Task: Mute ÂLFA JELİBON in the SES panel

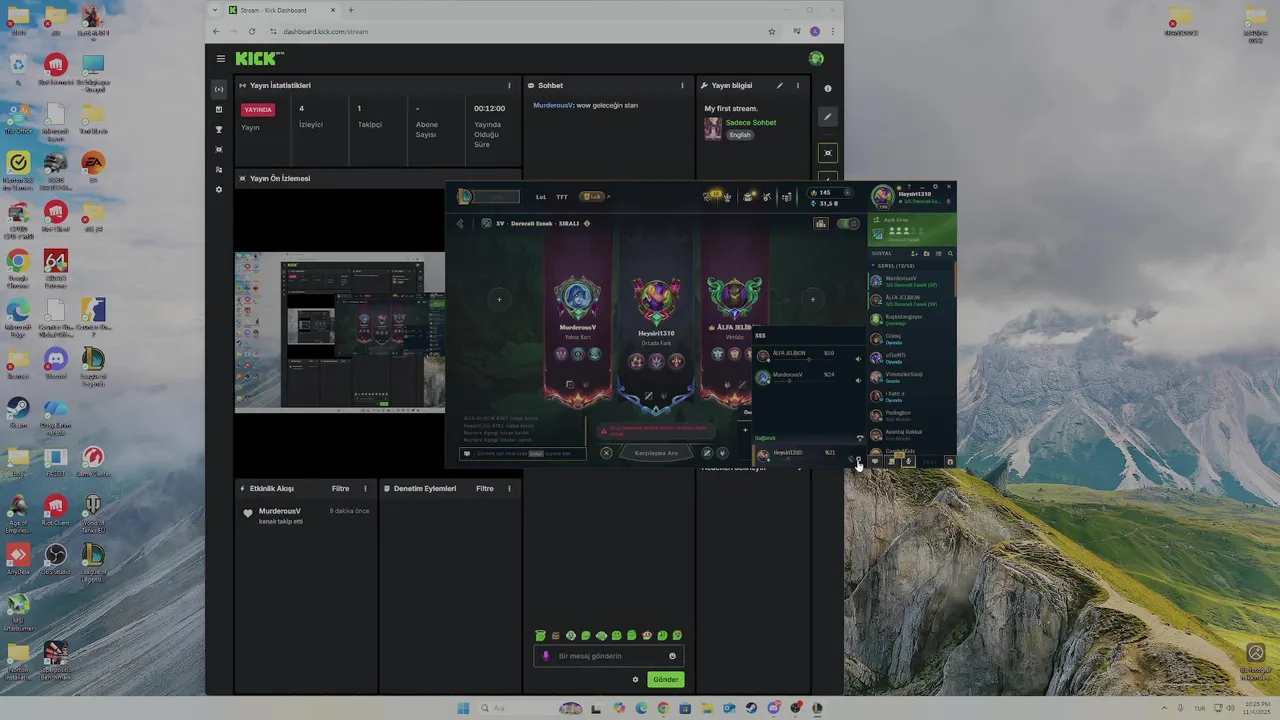Action: pos(858,359)
